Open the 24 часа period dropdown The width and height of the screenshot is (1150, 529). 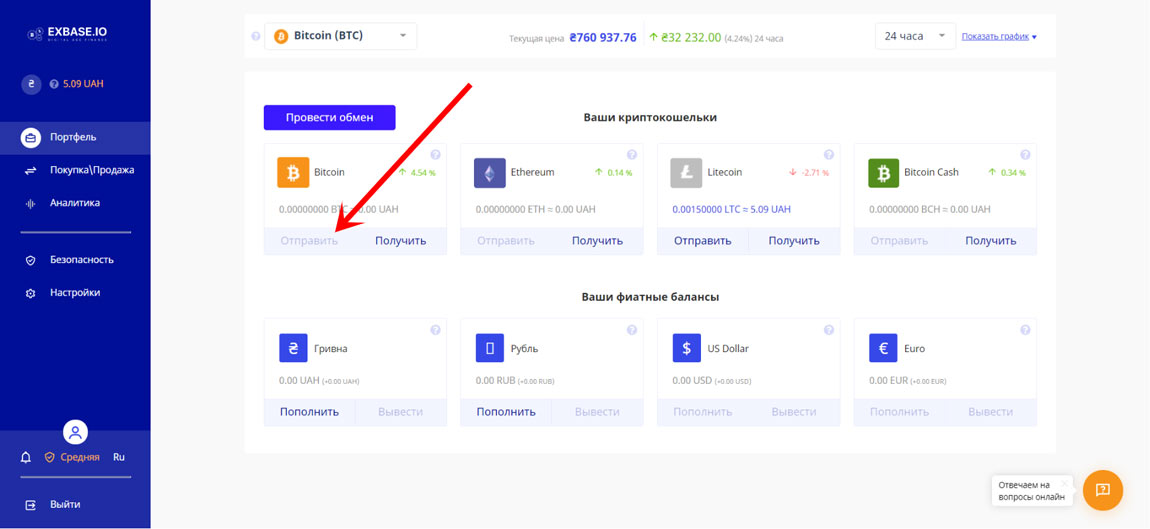point(915,36)
